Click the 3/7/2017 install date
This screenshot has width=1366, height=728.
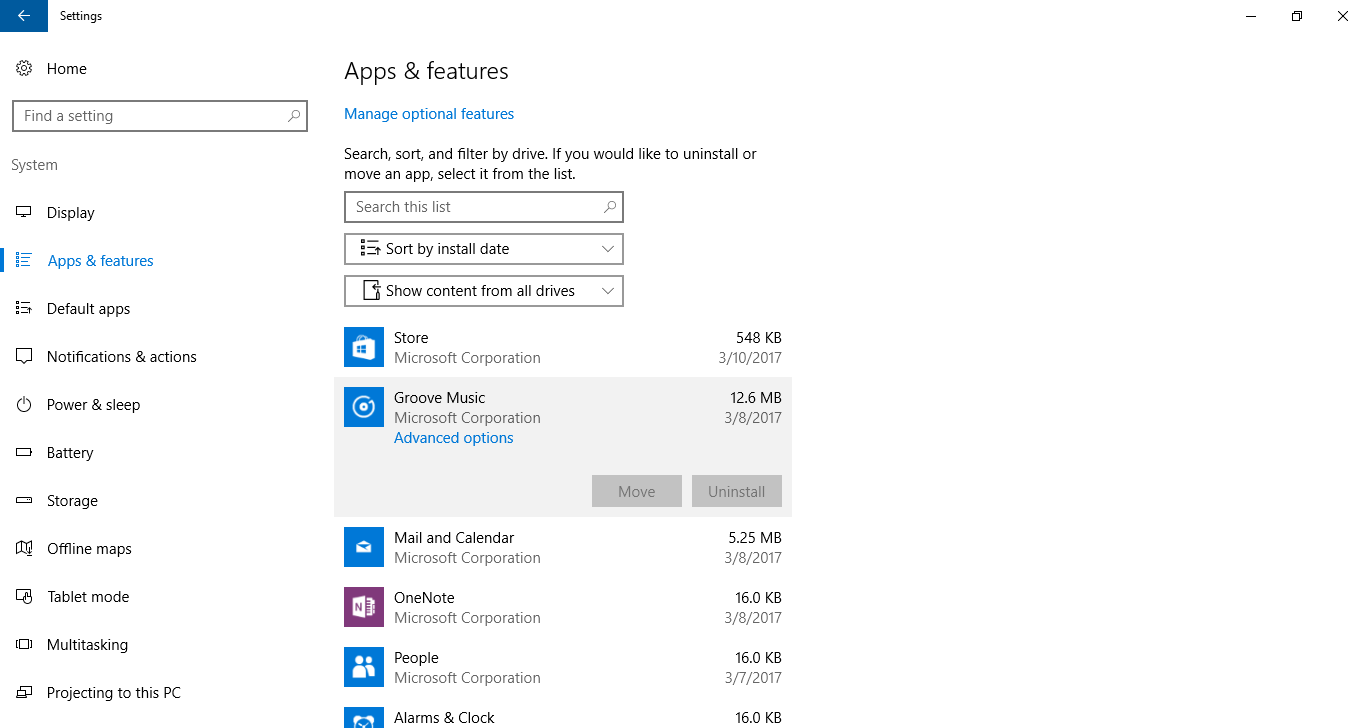pyautogui.click(x=753, y=678)
